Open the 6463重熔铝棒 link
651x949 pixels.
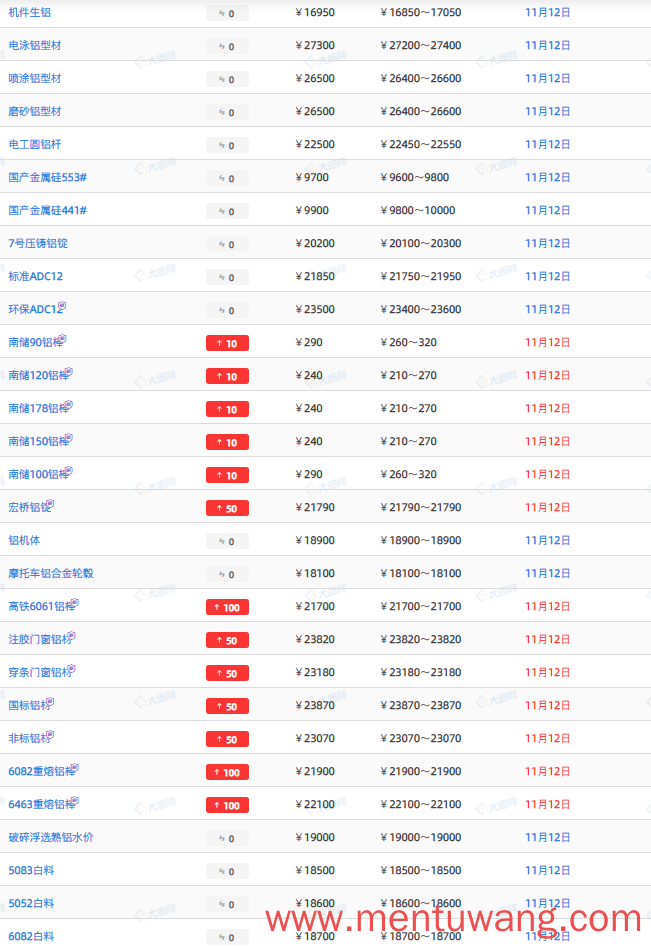coord(40,804)
